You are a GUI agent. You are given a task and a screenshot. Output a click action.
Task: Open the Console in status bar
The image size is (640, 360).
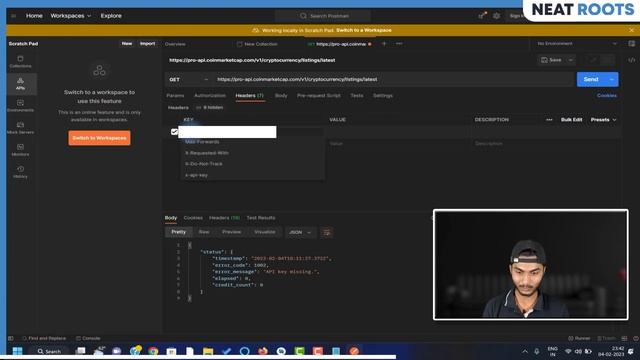pos(88,338)
